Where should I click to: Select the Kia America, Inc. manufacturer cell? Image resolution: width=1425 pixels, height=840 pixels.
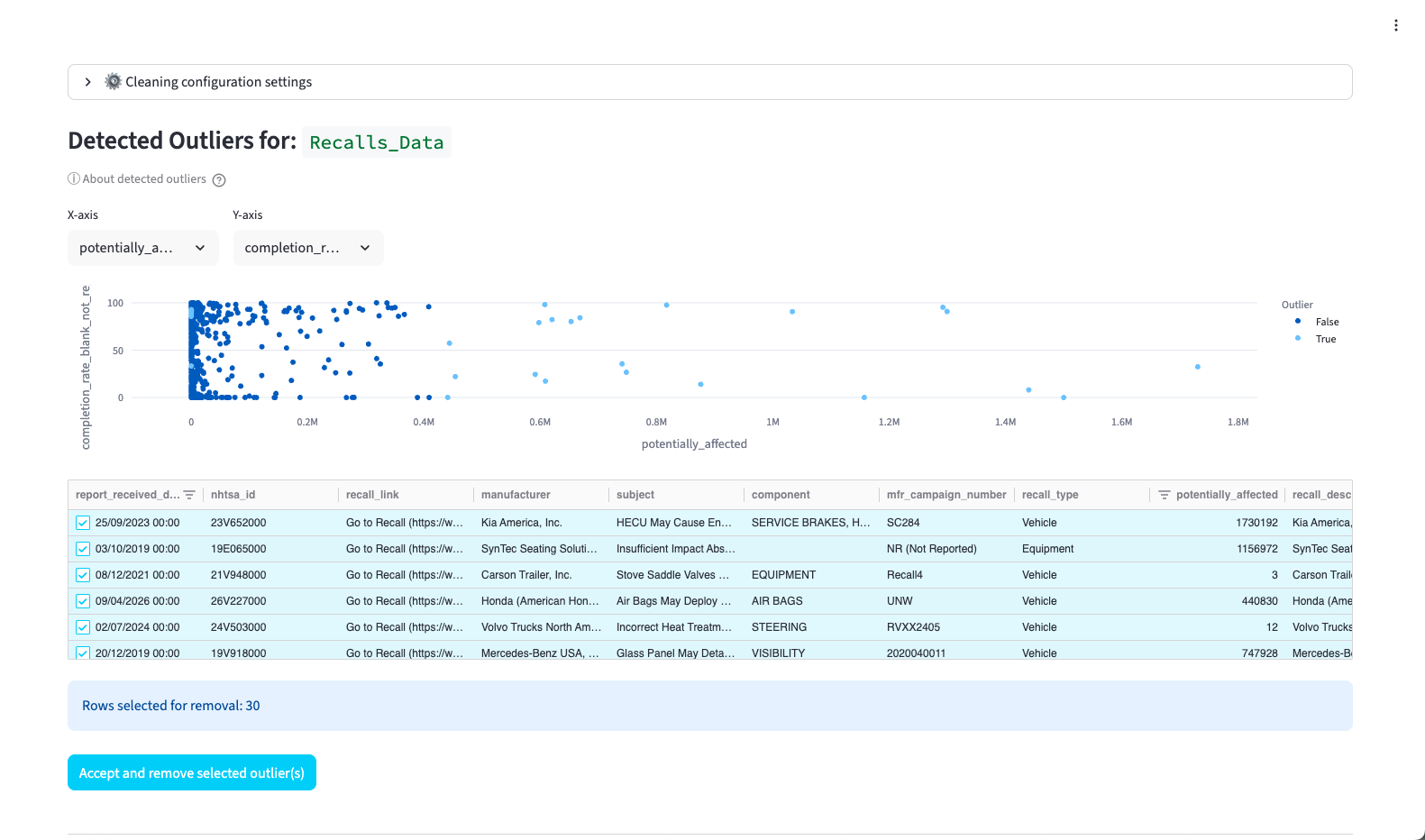[x=541, y=523]
